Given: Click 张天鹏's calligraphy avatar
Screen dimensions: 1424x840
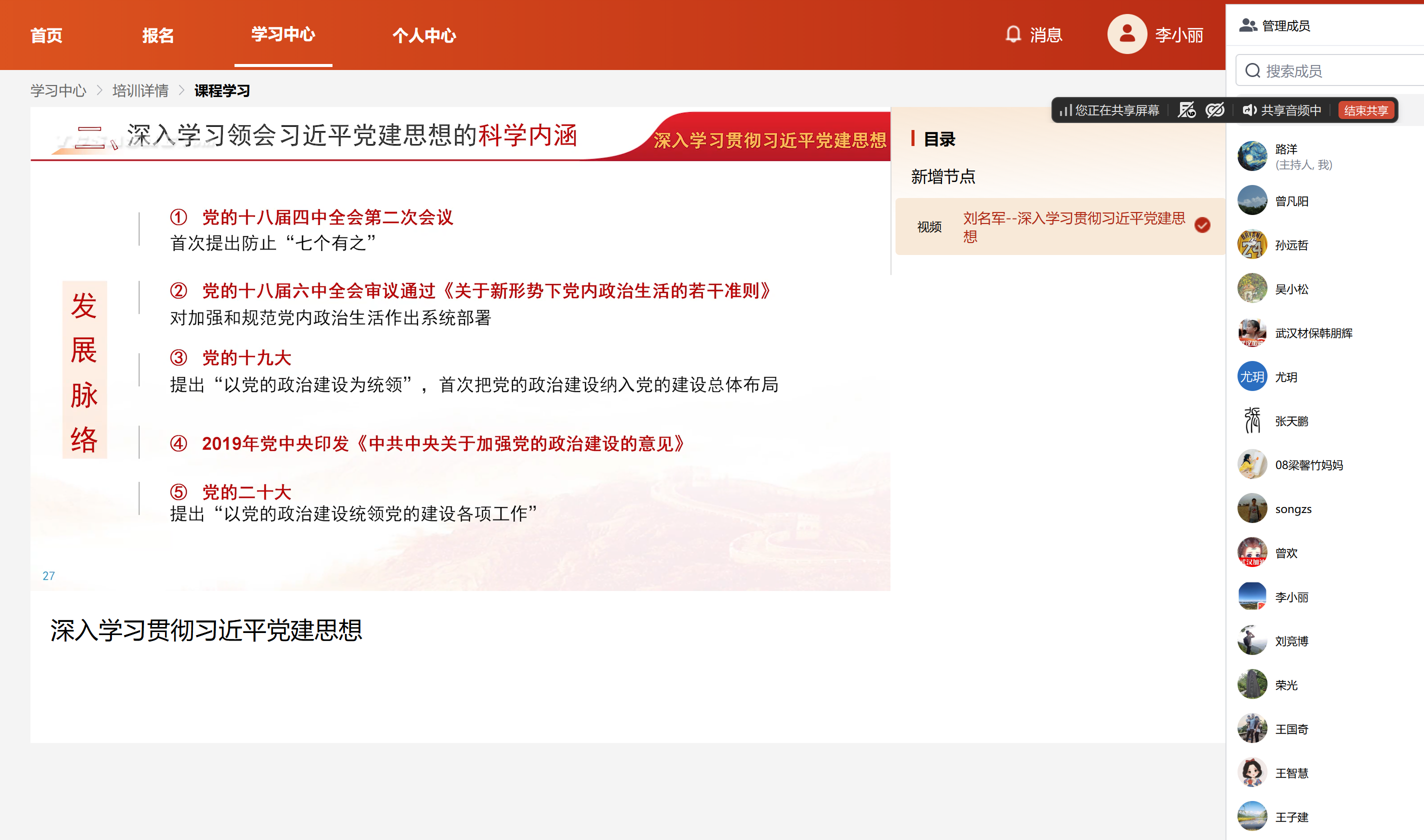Looking at the screenshot, I should (1252, 420).
